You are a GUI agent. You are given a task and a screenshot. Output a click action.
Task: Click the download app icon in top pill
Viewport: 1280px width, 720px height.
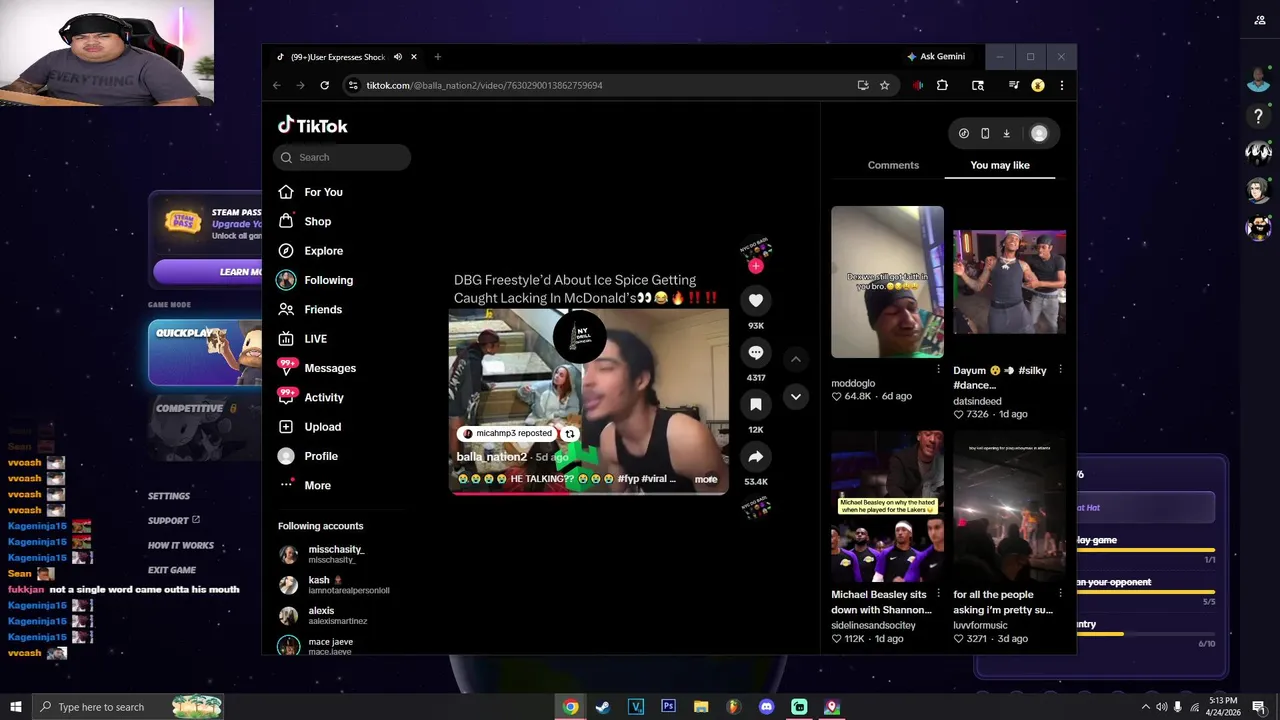(x=1006, y=133)
